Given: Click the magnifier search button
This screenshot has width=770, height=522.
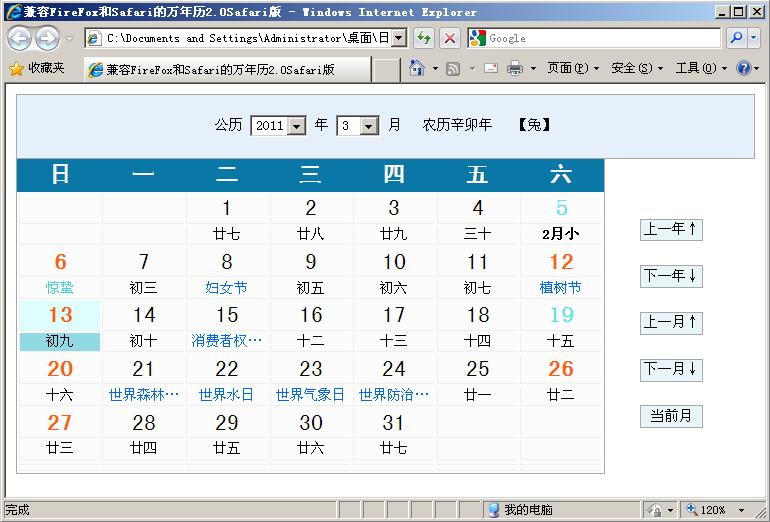Looking at the screenshot, I should [737, 38].
